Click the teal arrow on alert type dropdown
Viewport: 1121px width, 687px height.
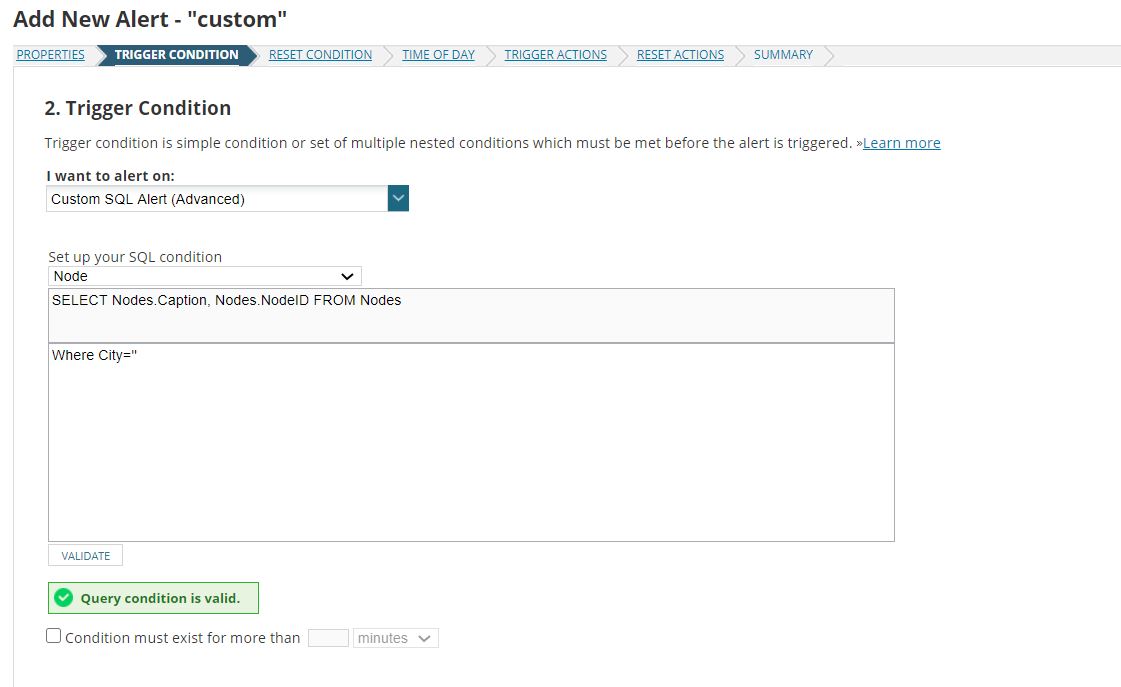coord(398,199)
